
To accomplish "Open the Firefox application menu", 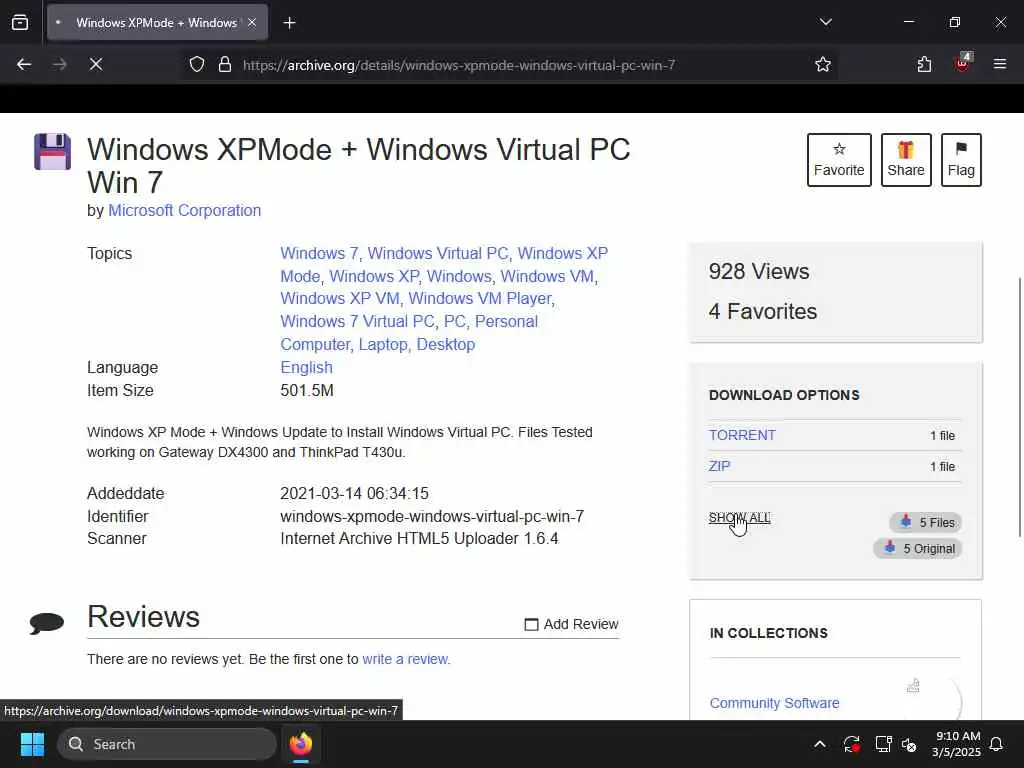I will (x=1000, y=65).
